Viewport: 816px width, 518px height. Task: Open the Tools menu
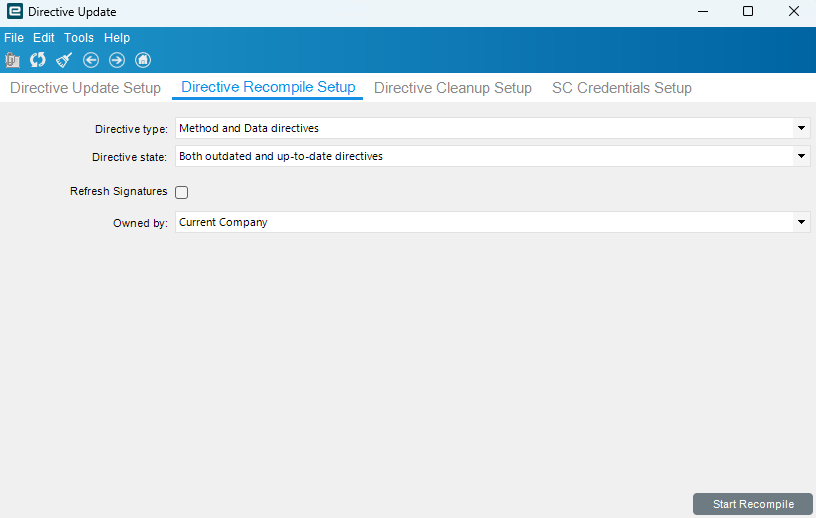(79, 38)
